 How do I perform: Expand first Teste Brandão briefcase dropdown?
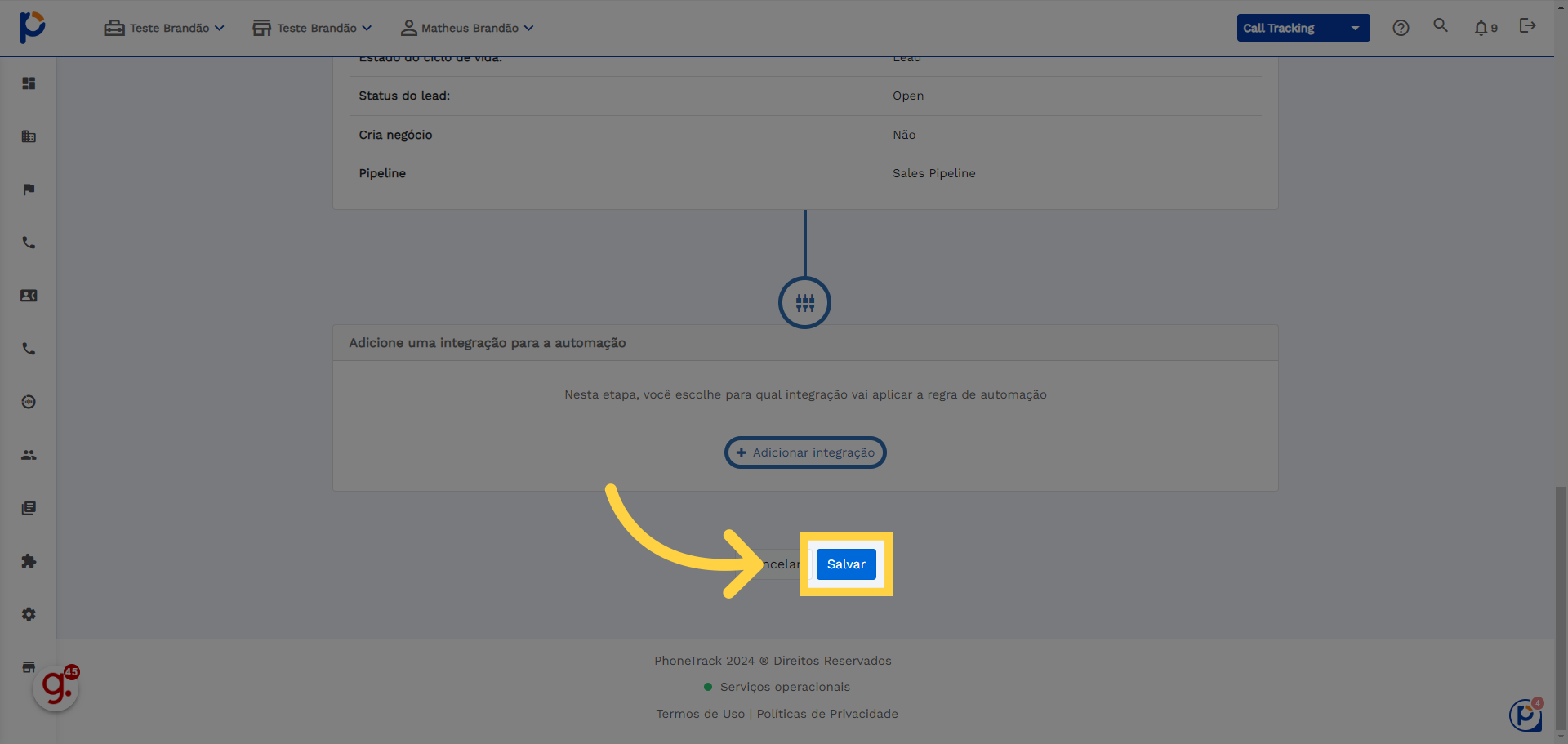[164, 28]
